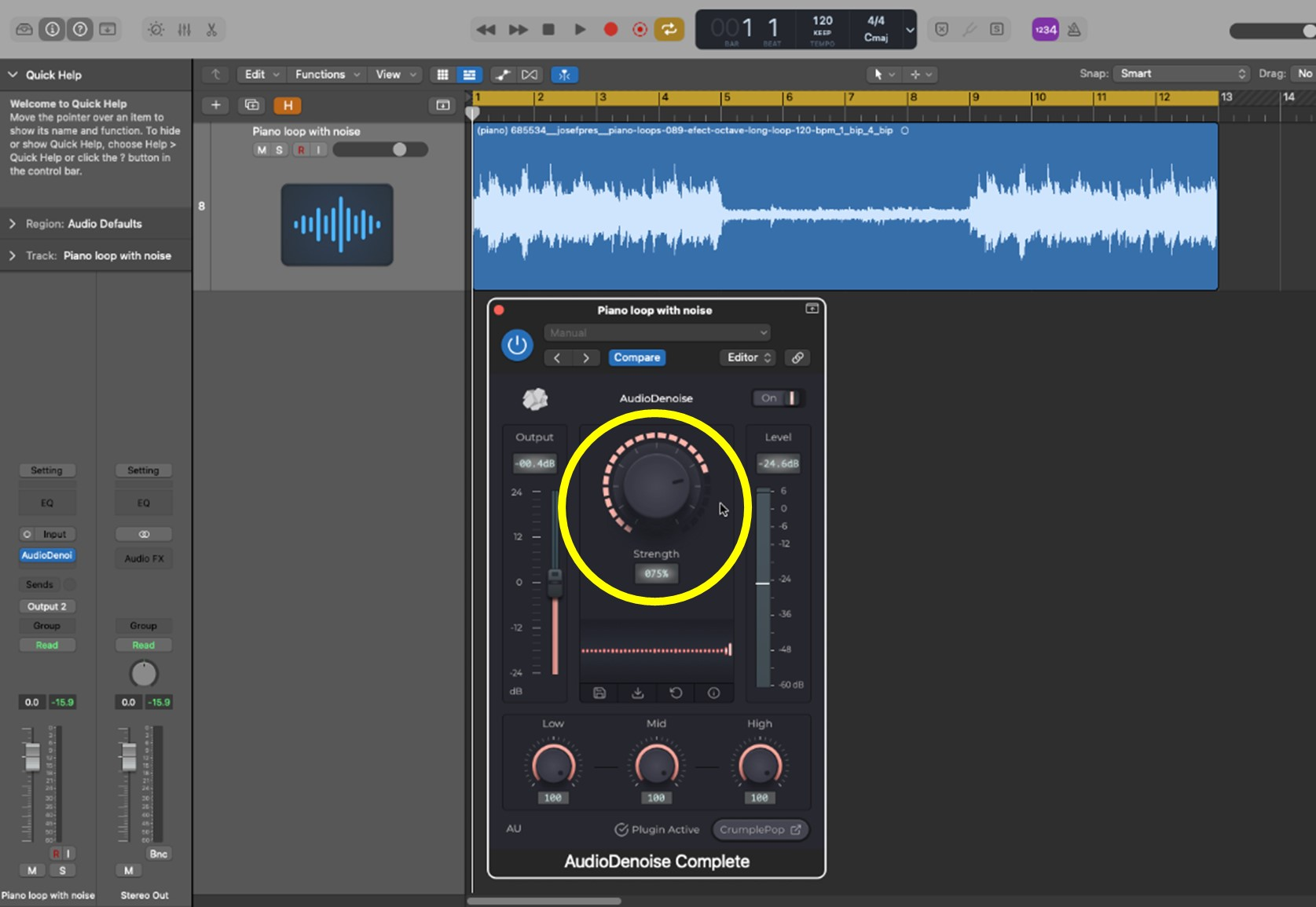Click the plugin reset circular arrow icon
Viewport: 1316px width, 907px height.
[676, 693]
